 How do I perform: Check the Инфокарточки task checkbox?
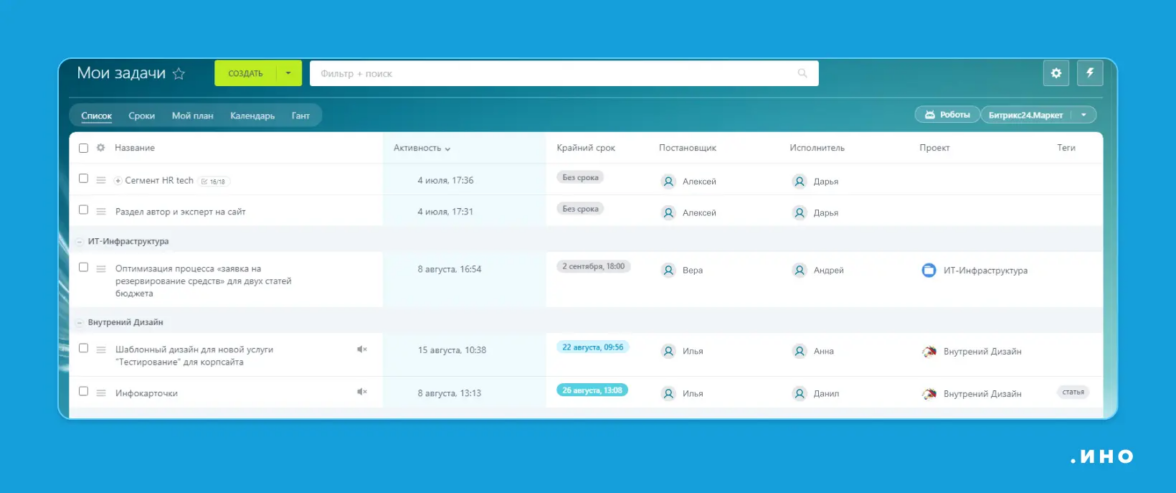(x=83, y=391)
